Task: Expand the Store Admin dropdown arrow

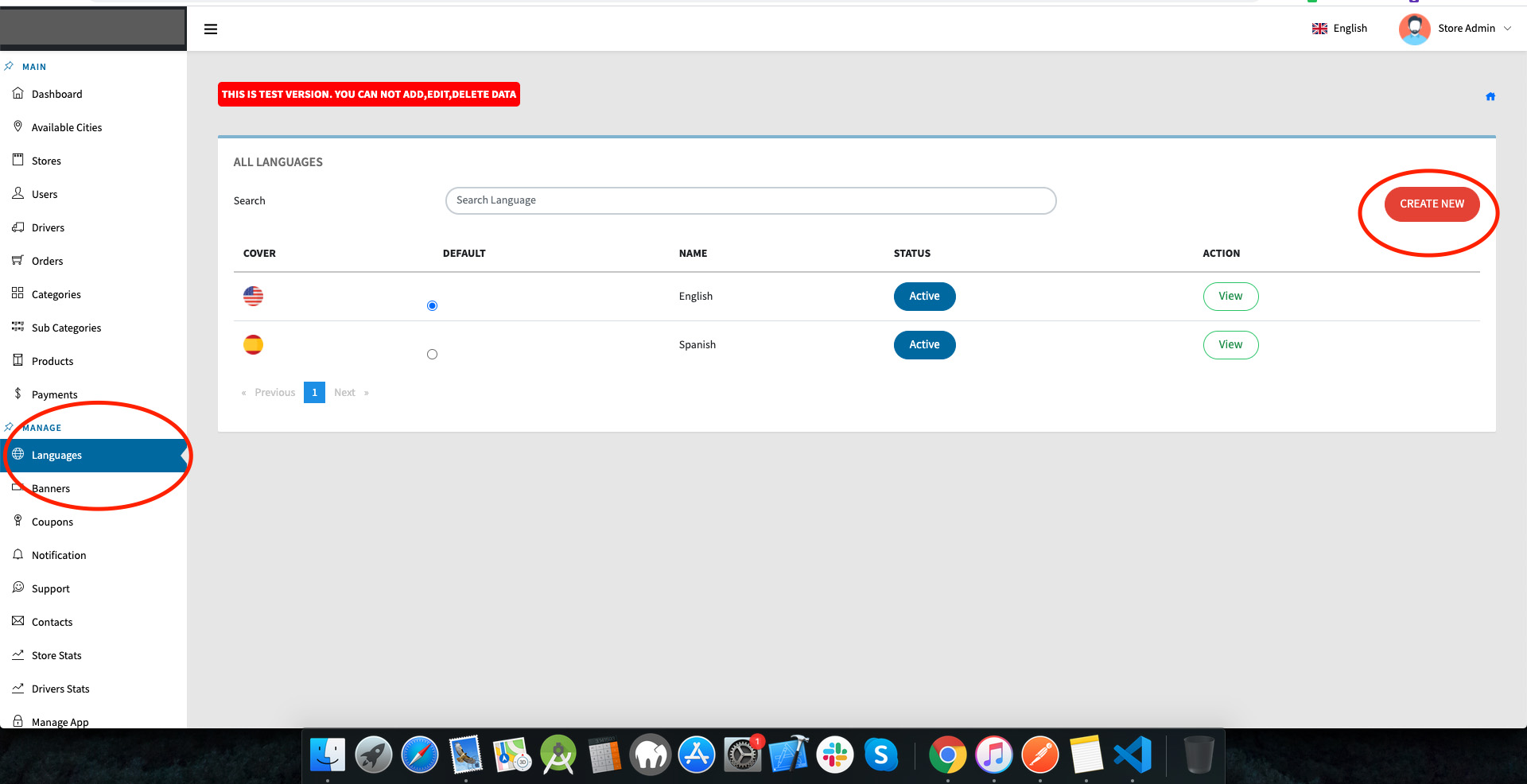Action: click(x=1507, y=29)
